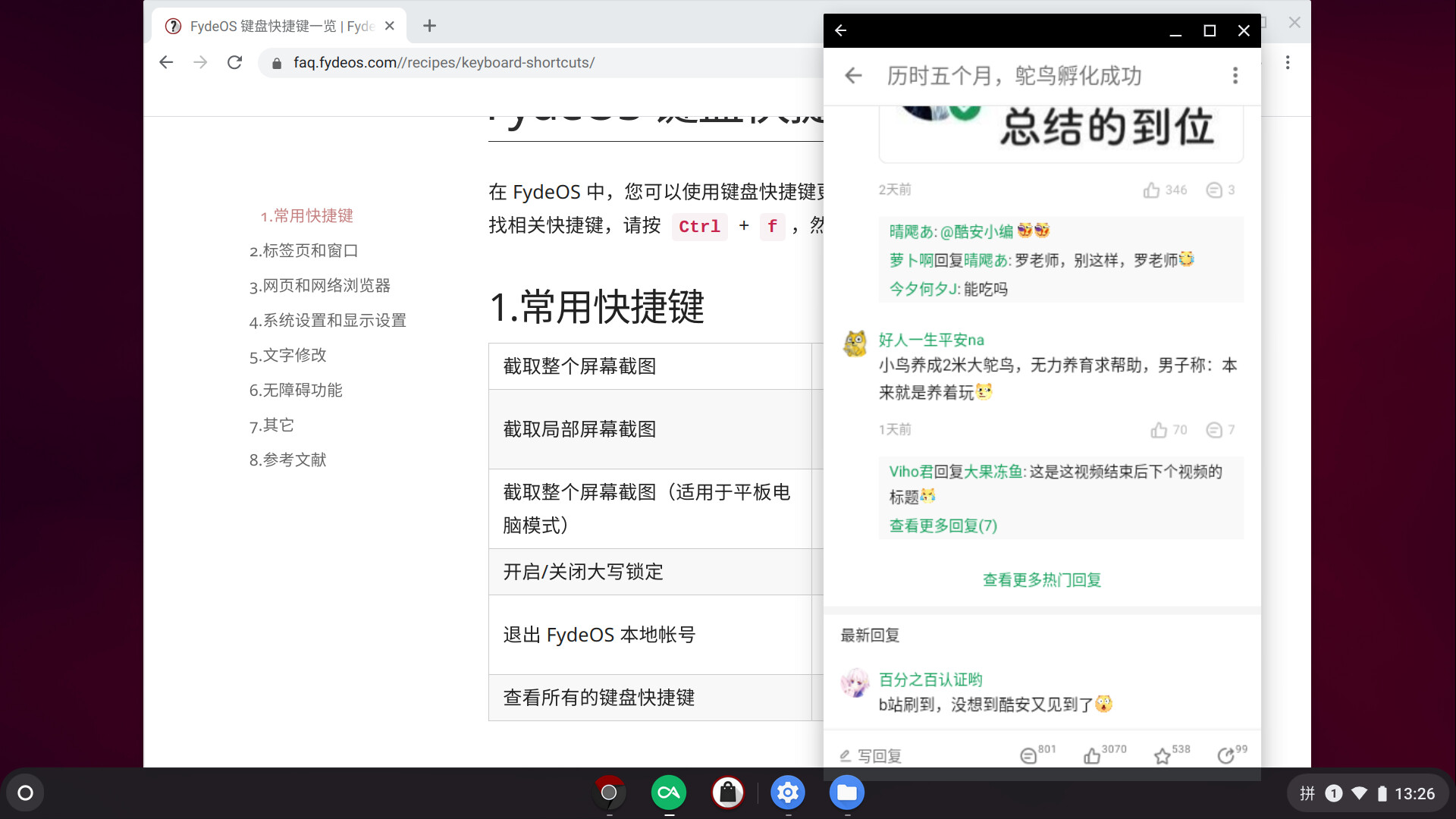This screenshot has width=1456, height=819.
Task: Open Files app from the shelf
Action: (x=847, y=793)
